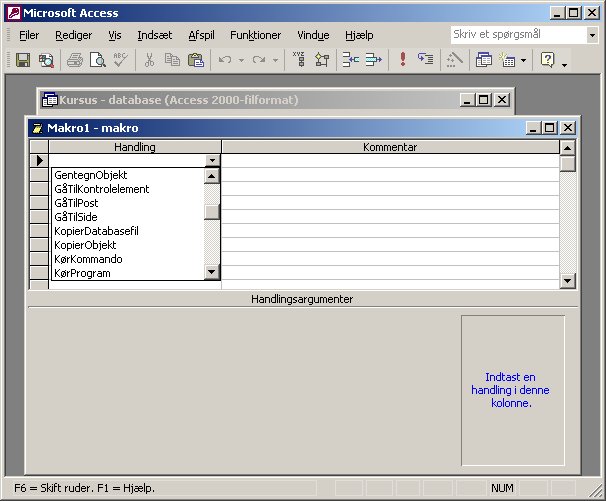606x501 pixels.
Task: Expand the New Object dropdown arrow
Action: click(x=523, y=60)
